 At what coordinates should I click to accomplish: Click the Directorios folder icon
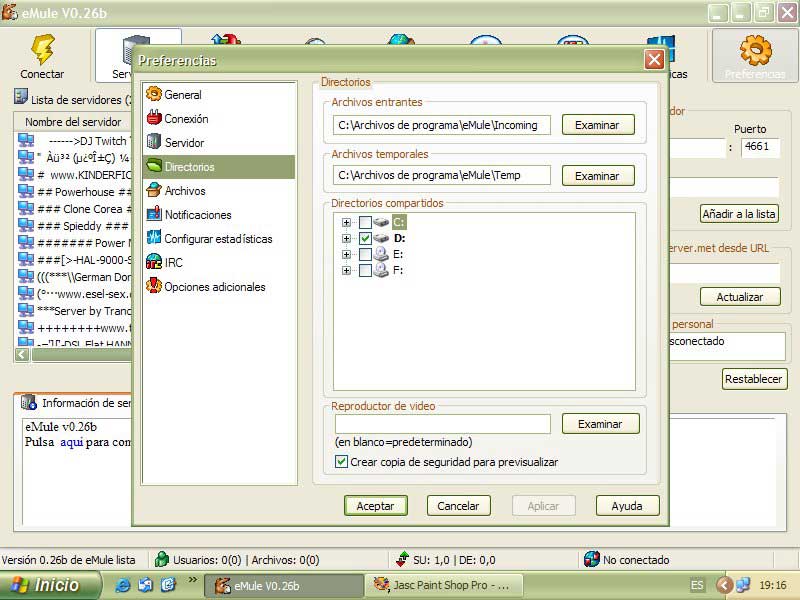tap(154, 166)
